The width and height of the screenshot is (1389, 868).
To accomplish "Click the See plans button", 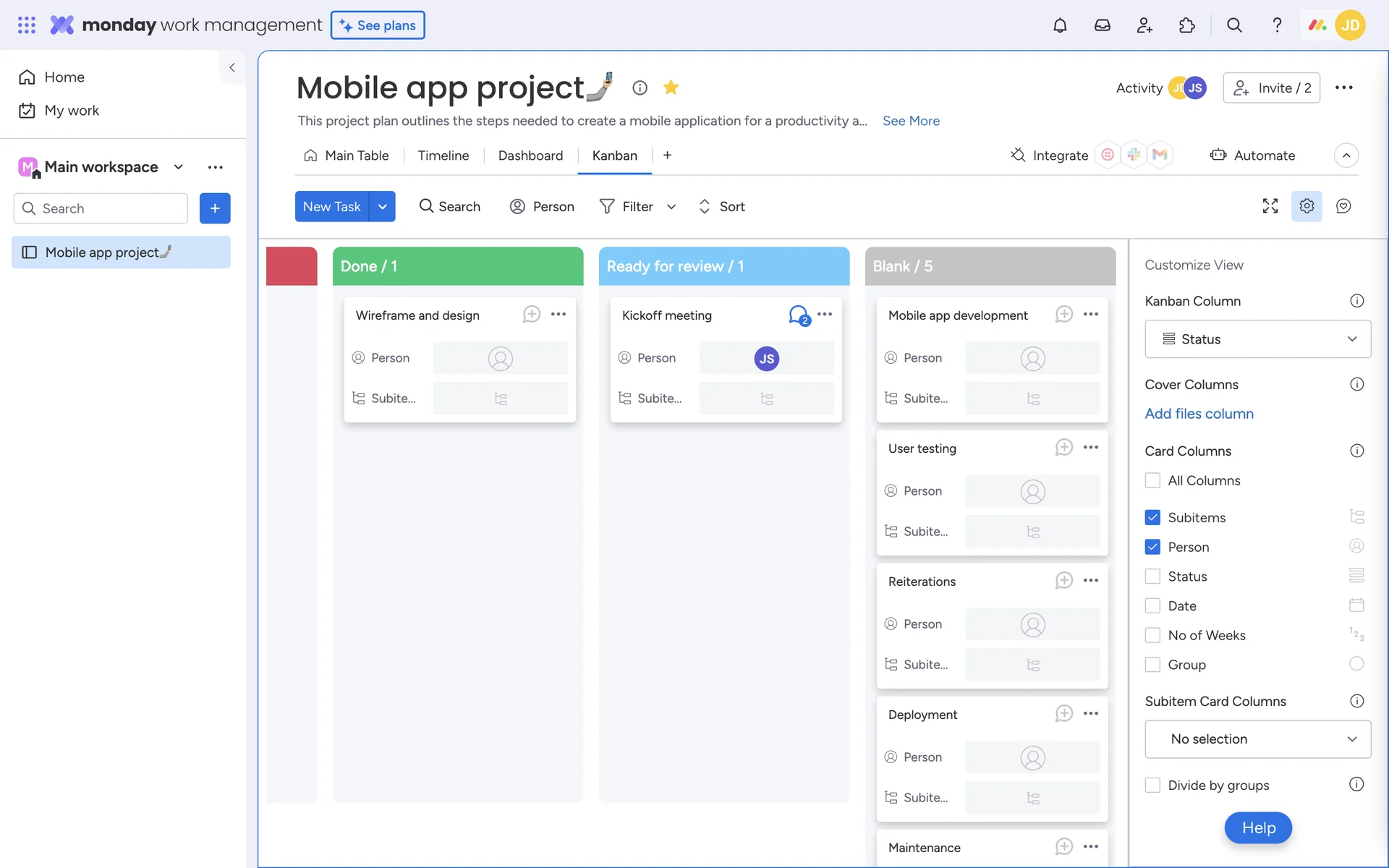I will click(x=378, y=25).
